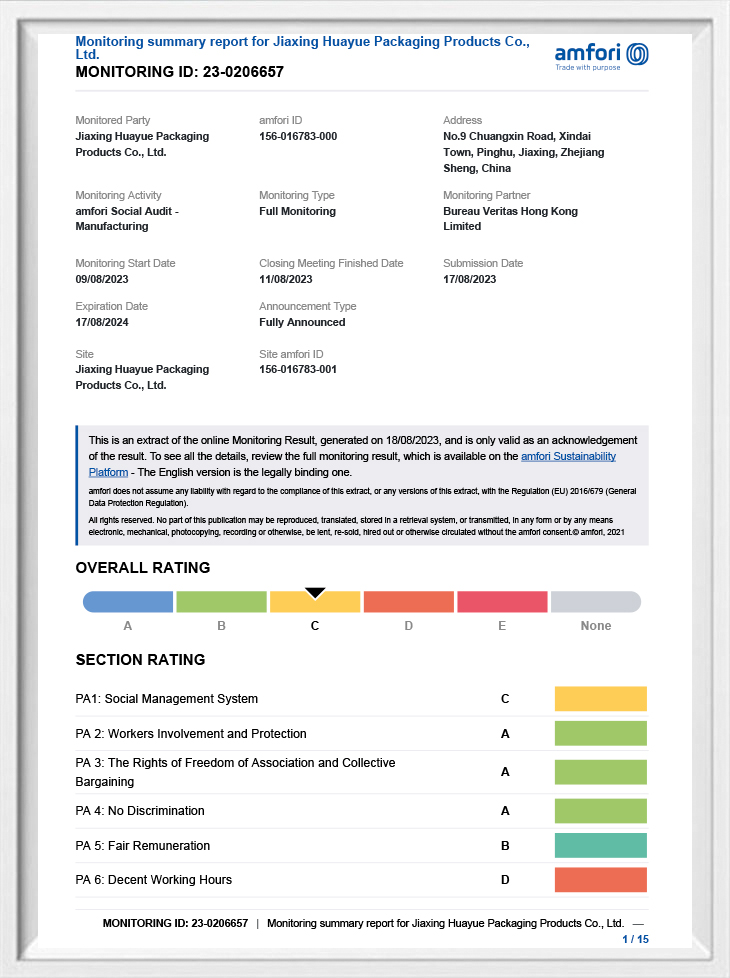Click the red E overall rating segment
The height and width of the screenshot is (978, 730).
pos(502,602)
